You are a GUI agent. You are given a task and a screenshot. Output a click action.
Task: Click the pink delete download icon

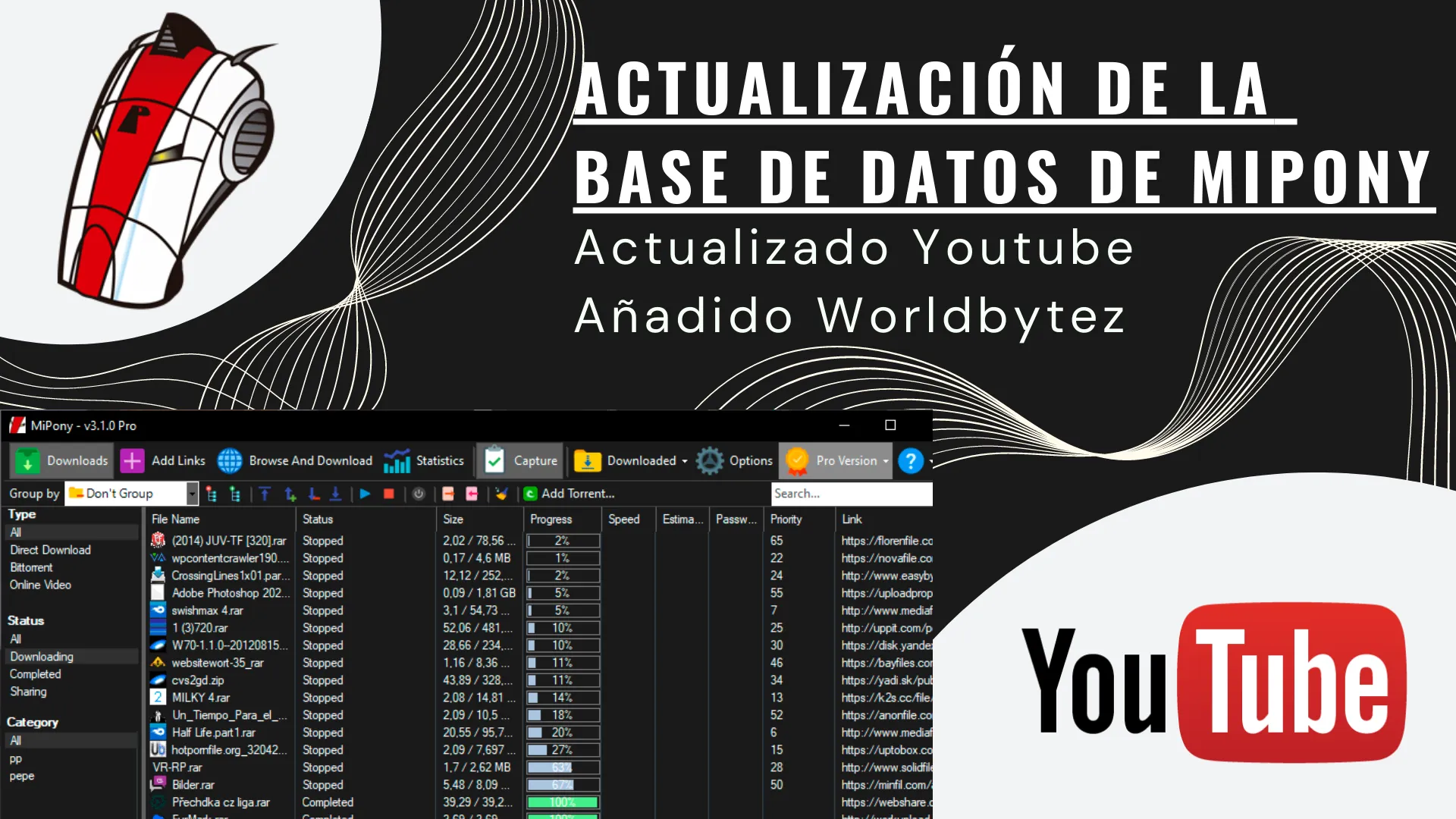(472, 494)
